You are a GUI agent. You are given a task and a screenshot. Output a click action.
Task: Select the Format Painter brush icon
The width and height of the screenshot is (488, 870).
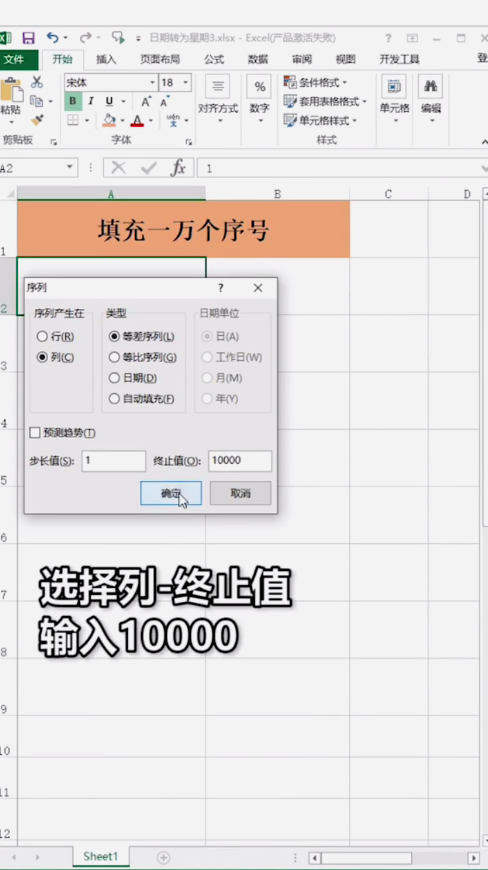click(37, 120)
